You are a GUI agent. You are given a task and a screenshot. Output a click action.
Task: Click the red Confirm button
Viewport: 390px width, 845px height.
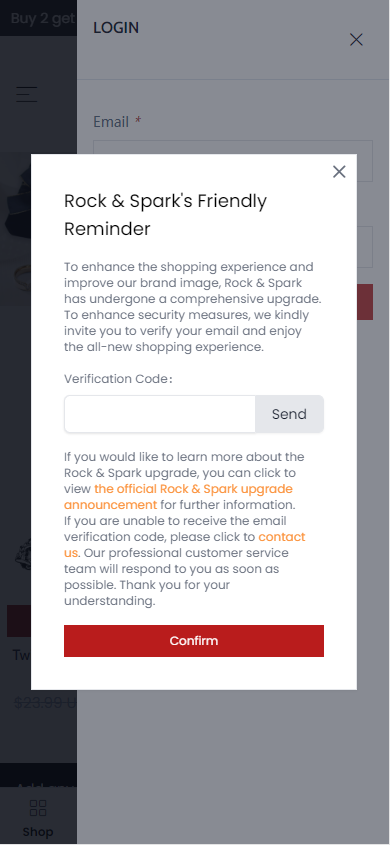pyautogui.click(x=194, y=641)
